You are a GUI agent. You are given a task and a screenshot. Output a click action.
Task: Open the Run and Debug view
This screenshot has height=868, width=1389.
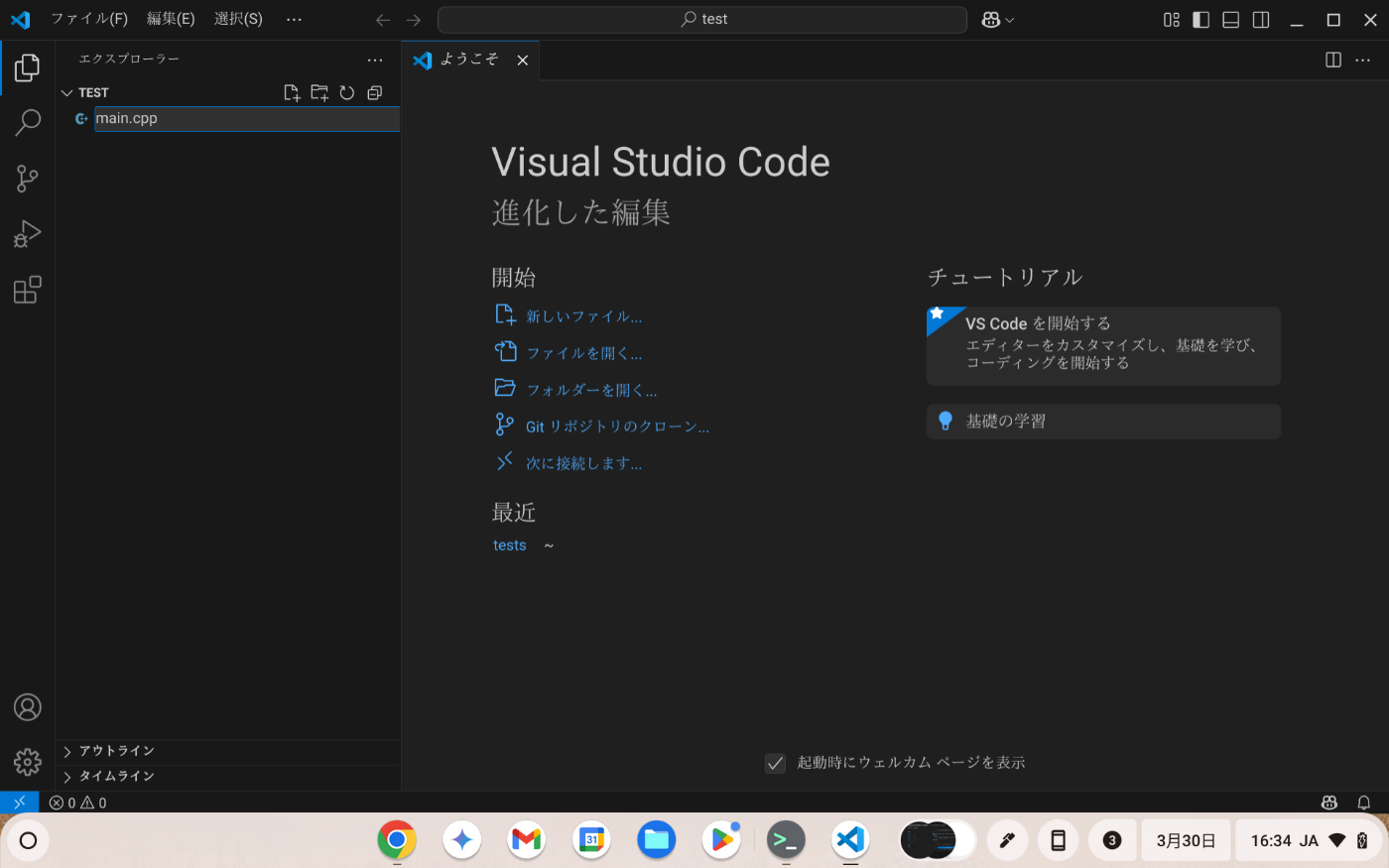(x=27, y=234)
